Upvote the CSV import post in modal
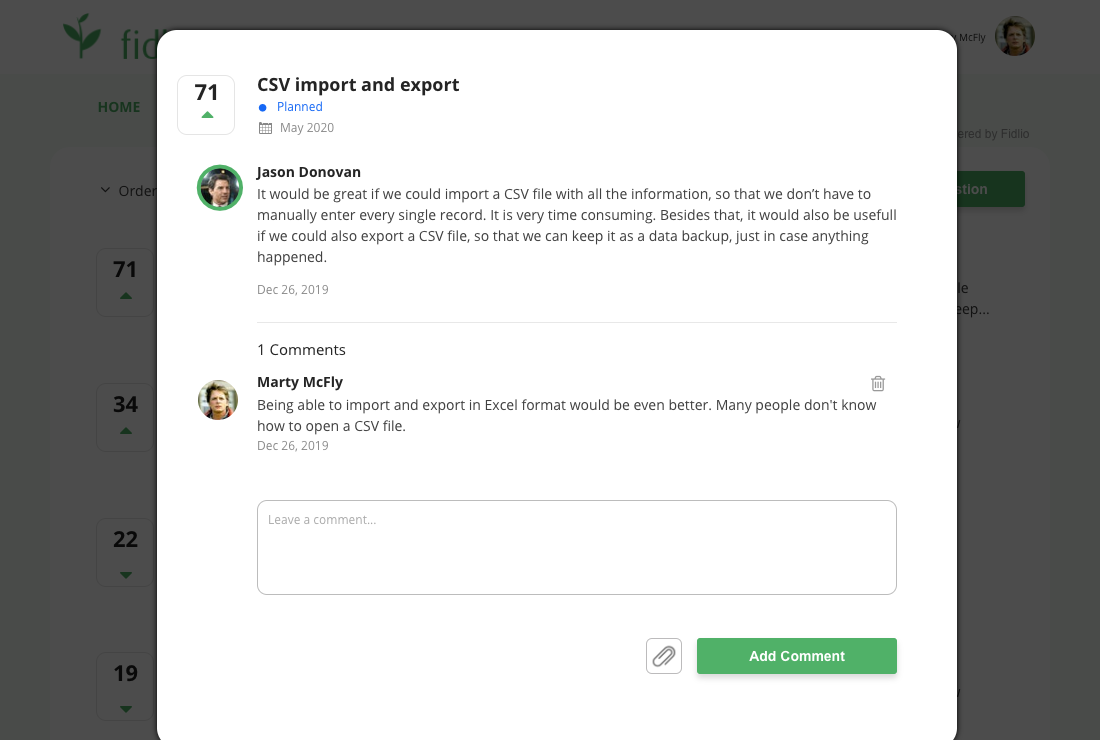The height and width of the screenshot is (740, 1100). (207, 115)
